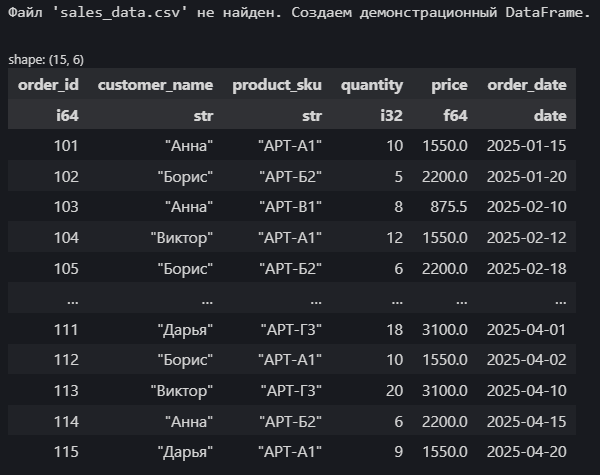Click the f64 data type label

[455, 115]
